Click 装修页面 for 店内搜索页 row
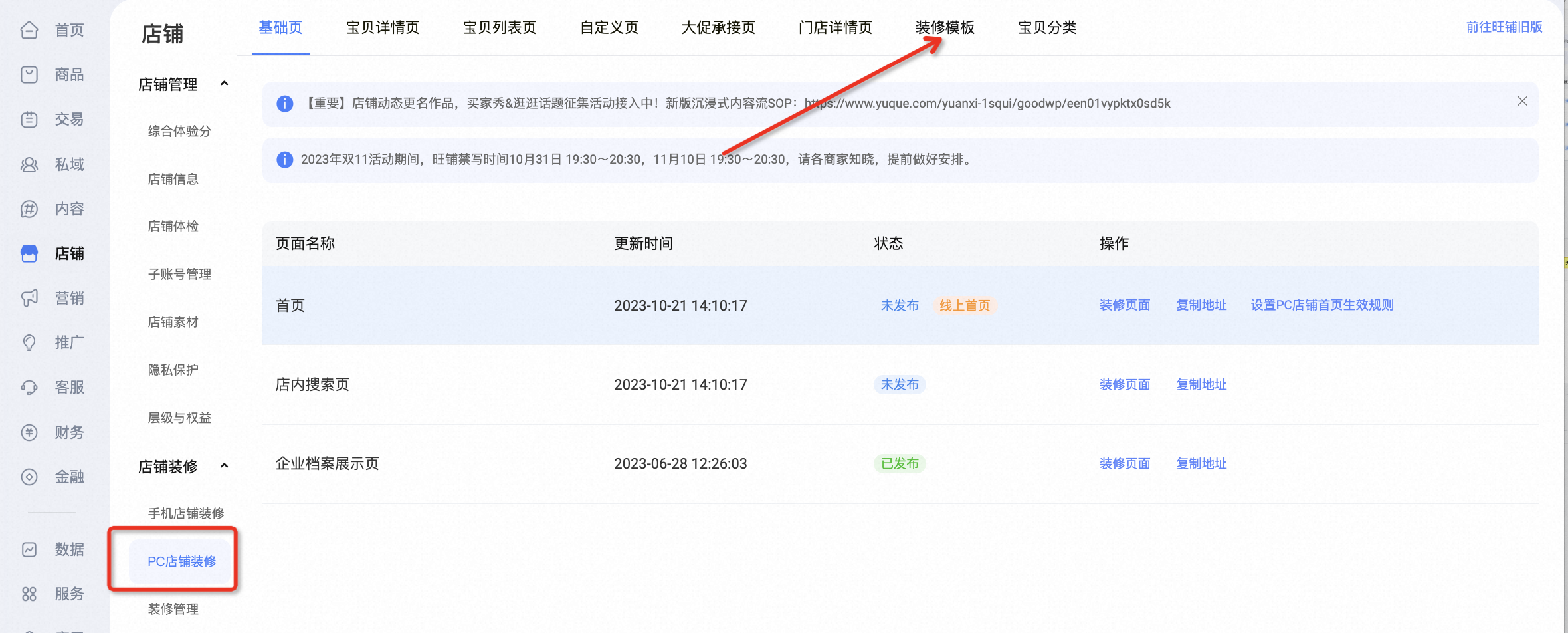The image size is (1568, 633). tap(1125, 384)
